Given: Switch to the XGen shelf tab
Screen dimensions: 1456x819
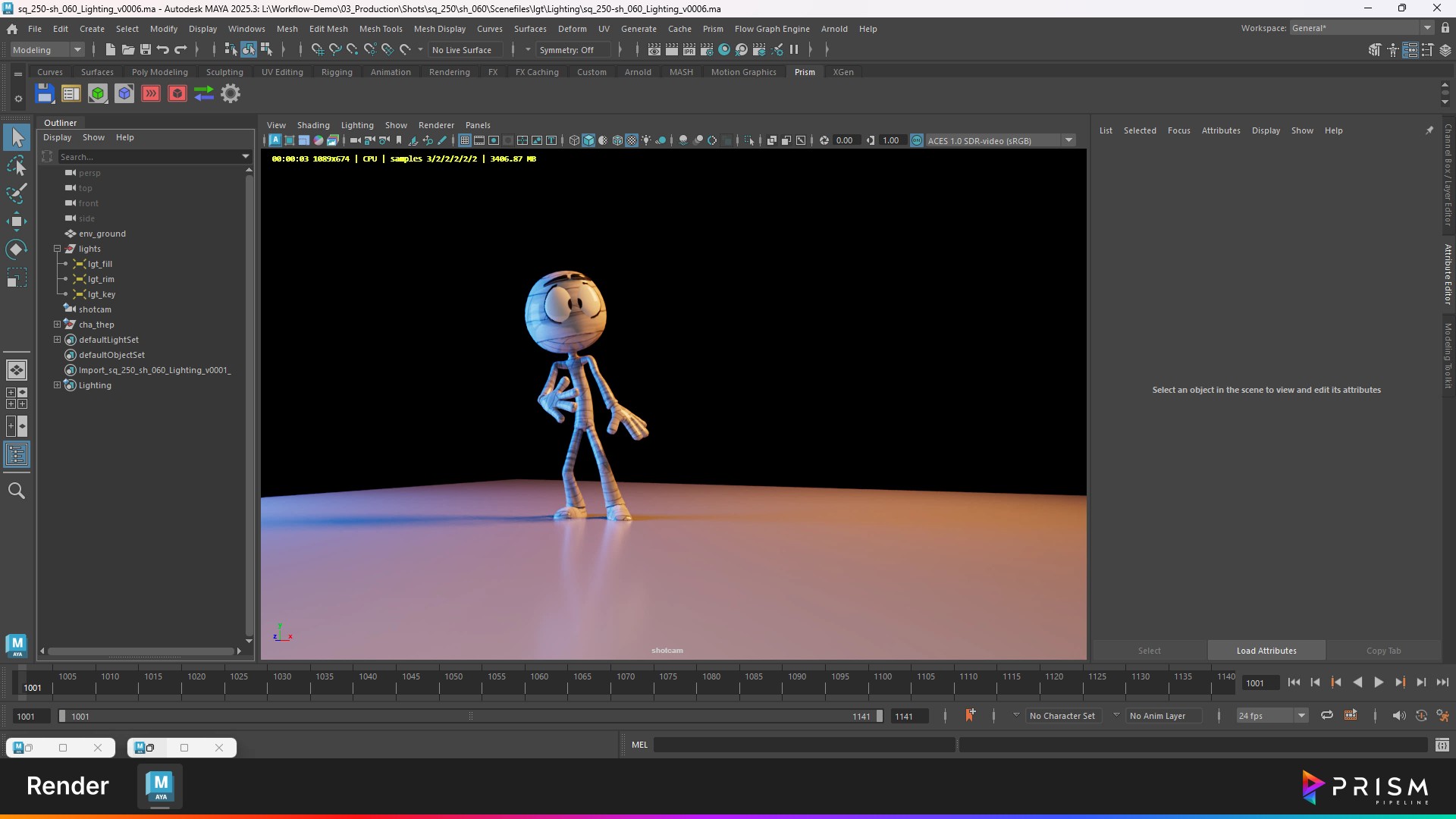Looking at the screenshot, I should 843,72.
